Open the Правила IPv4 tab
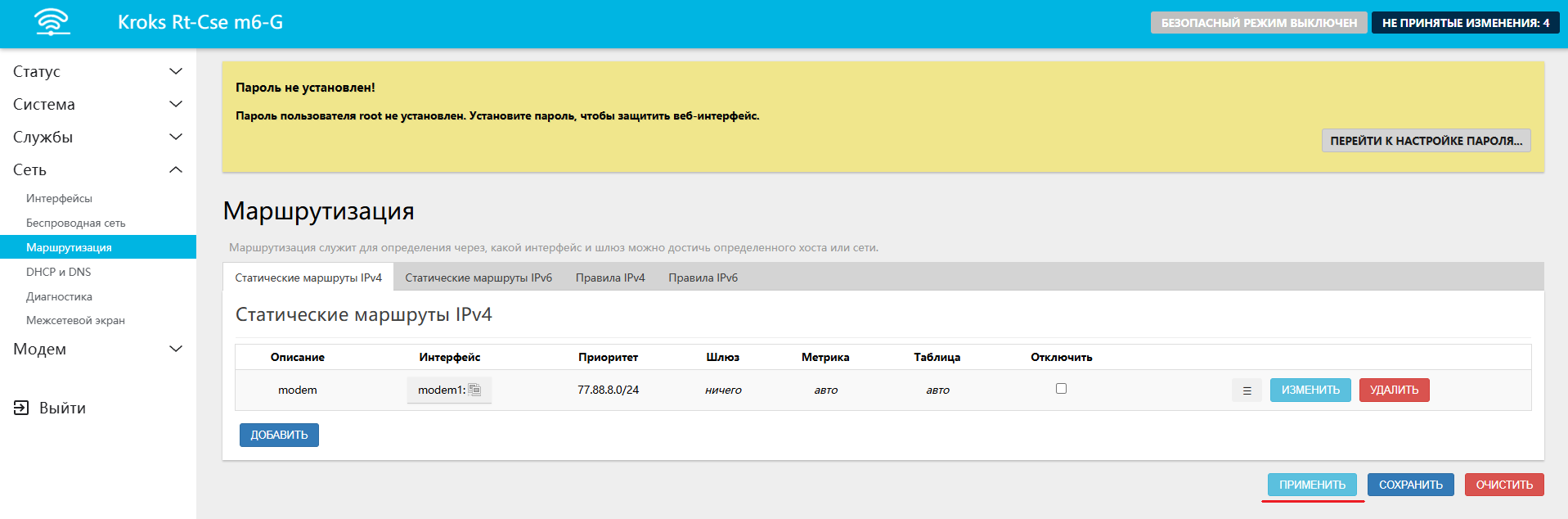This screenshot has width=1568, height=519. tap(610, 278)
